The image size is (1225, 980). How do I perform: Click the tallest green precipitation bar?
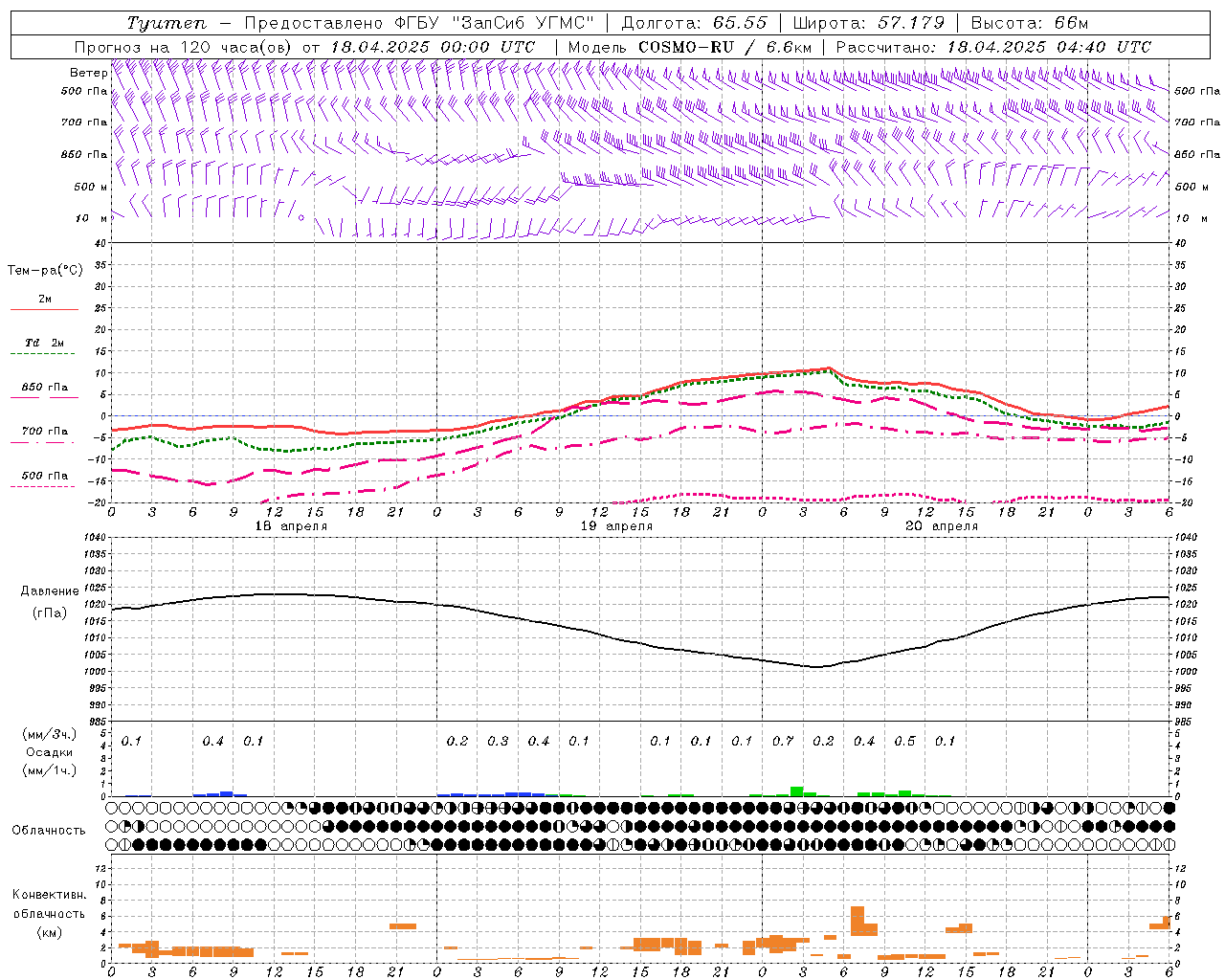pos(796,791)
